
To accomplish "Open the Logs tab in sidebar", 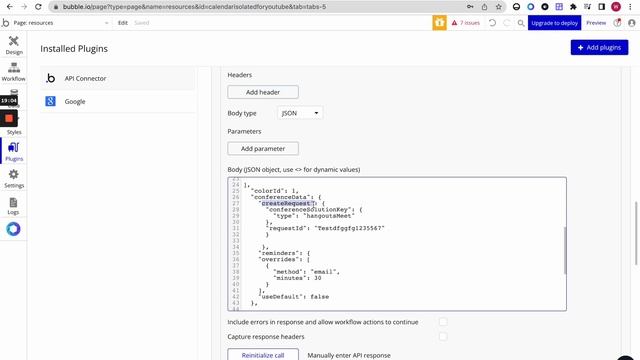I will pos(13,206).
